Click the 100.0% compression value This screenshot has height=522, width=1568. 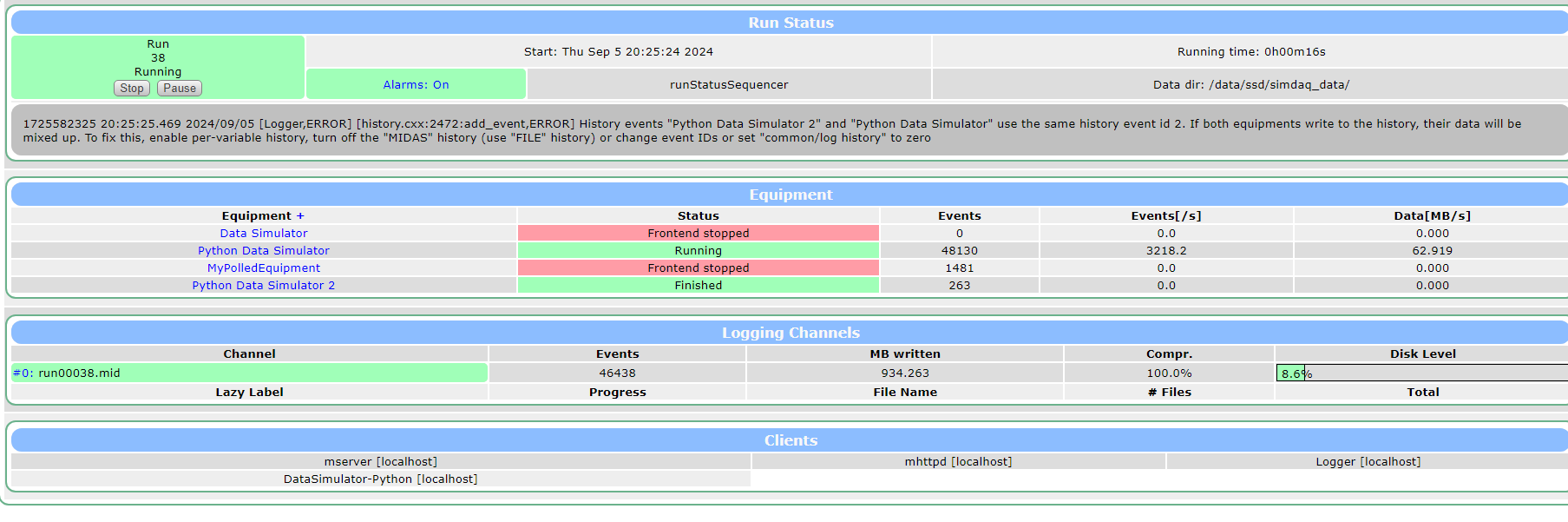(1169, 373)
